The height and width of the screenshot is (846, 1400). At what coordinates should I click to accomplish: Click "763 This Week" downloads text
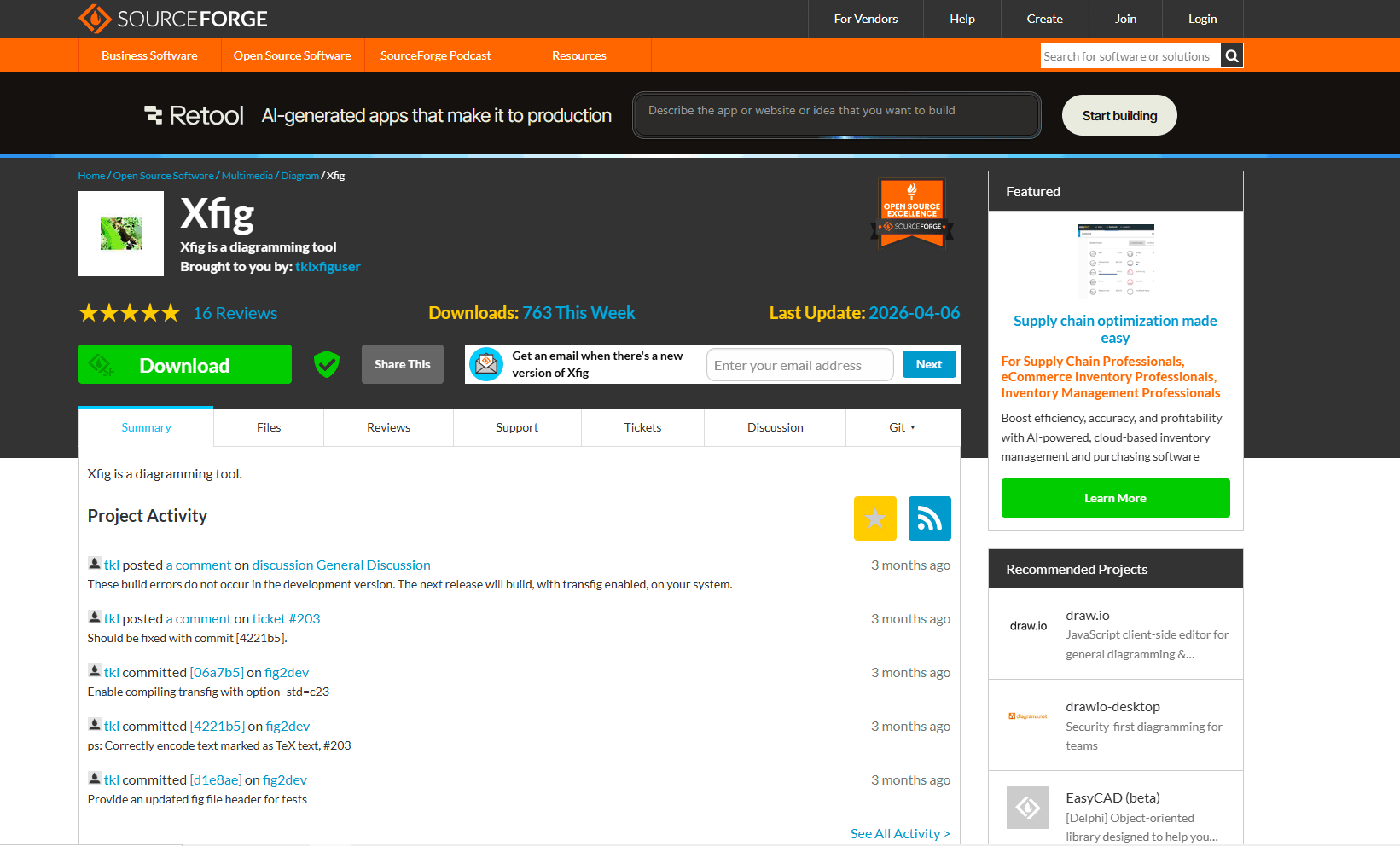pos(578,313)
